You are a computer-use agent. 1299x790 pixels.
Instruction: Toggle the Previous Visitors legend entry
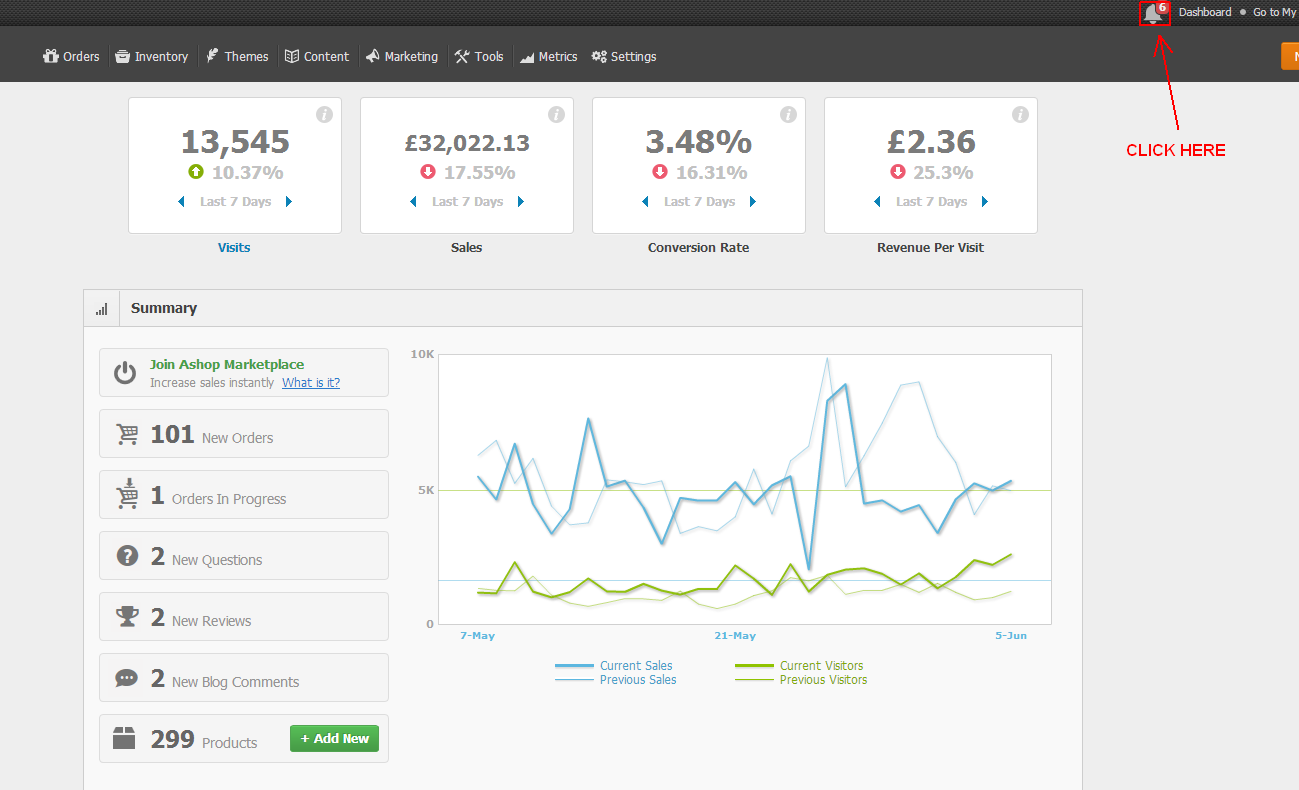[801, 680]
